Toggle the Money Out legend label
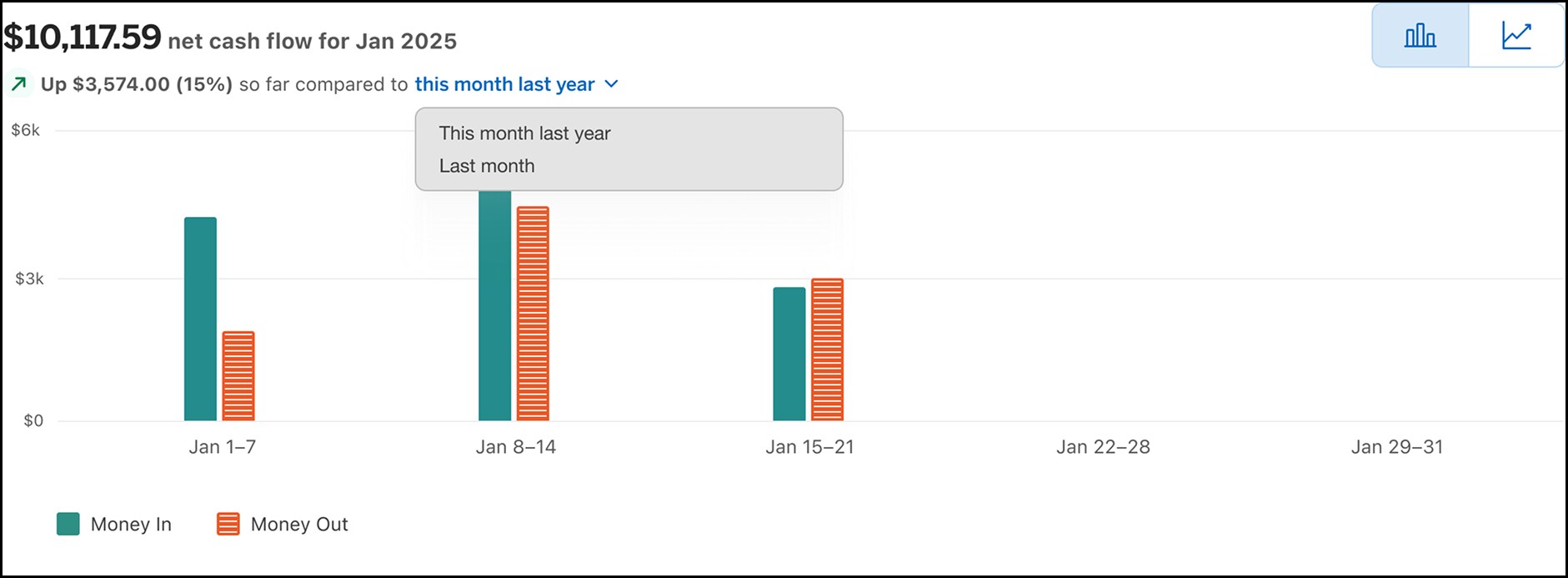This screenshot has width=1568, height=578. point(299,524)
